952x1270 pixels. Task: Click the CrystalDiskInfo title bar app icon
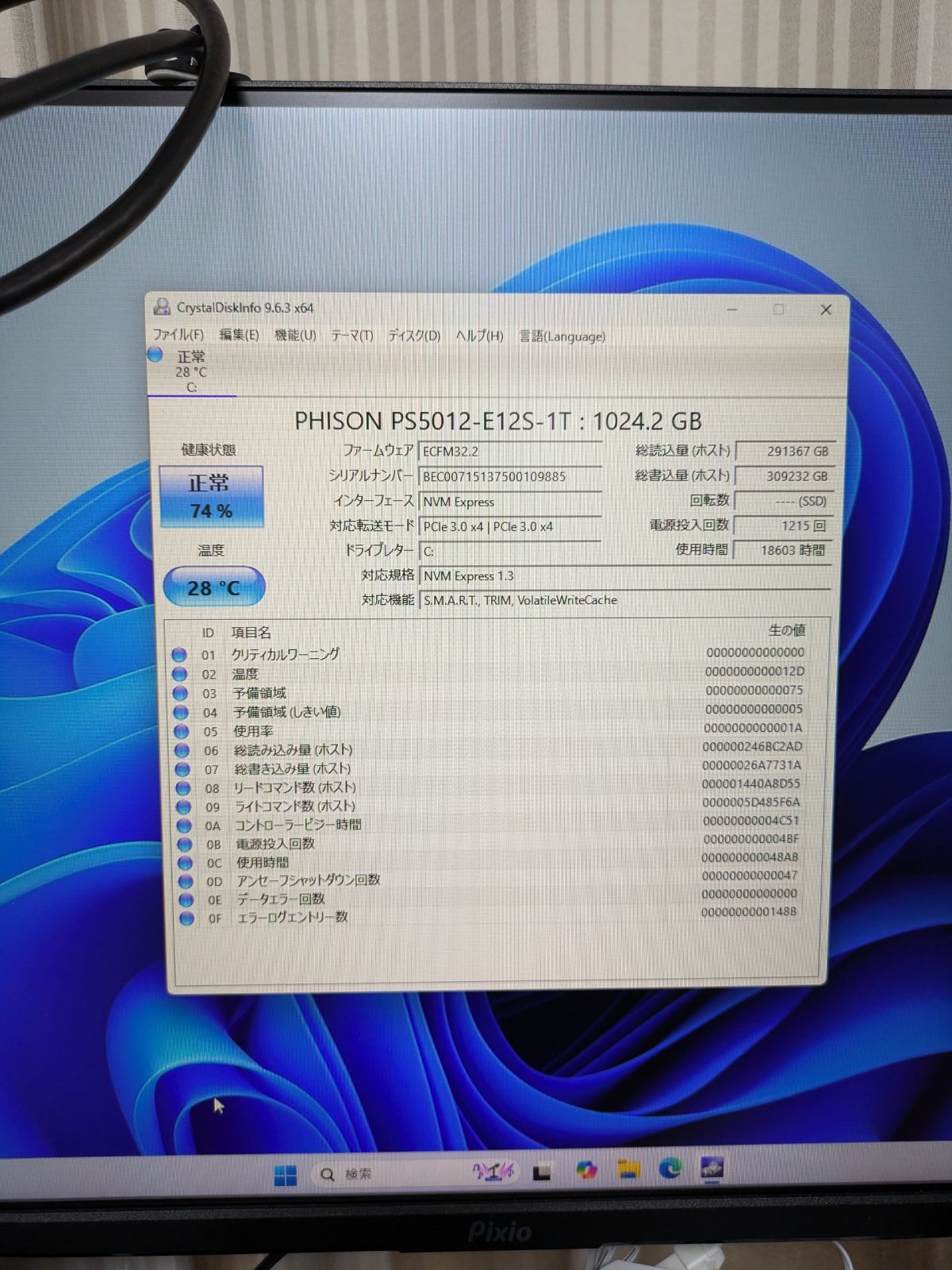click(162, 306)
